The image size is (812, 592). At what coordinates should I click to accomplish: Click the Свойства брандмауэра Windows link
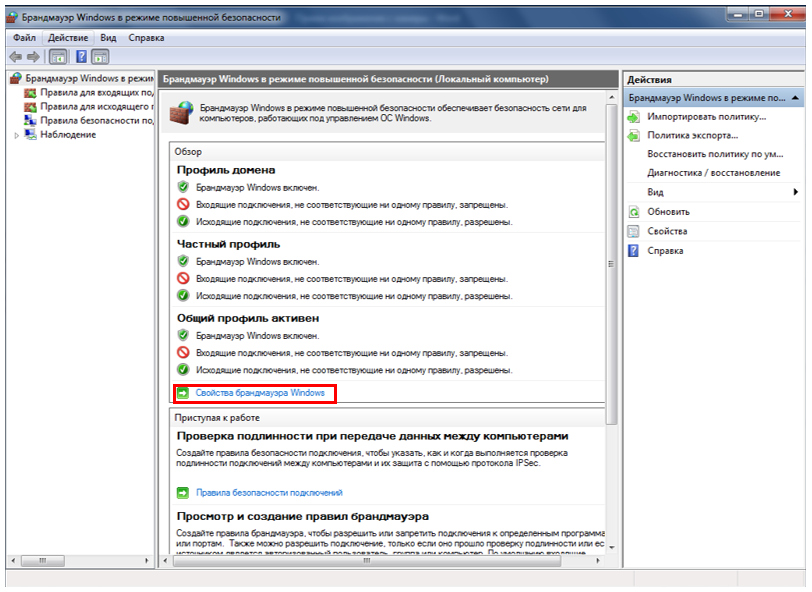pyautogui.click(x=260, y=394)
